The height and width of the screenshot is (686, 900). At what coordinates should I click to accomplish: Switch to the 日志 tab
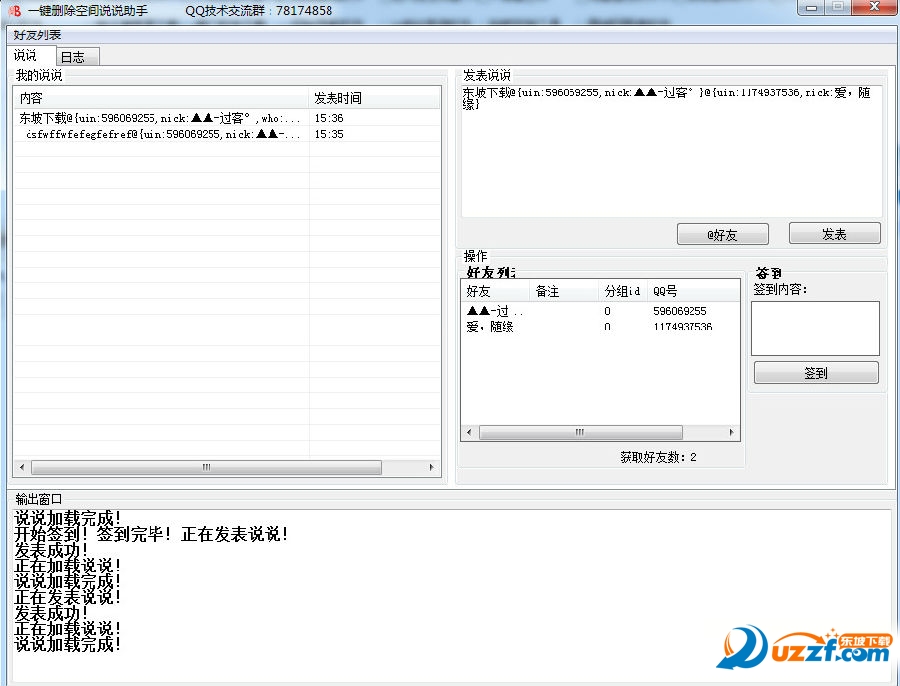(75, 56)
